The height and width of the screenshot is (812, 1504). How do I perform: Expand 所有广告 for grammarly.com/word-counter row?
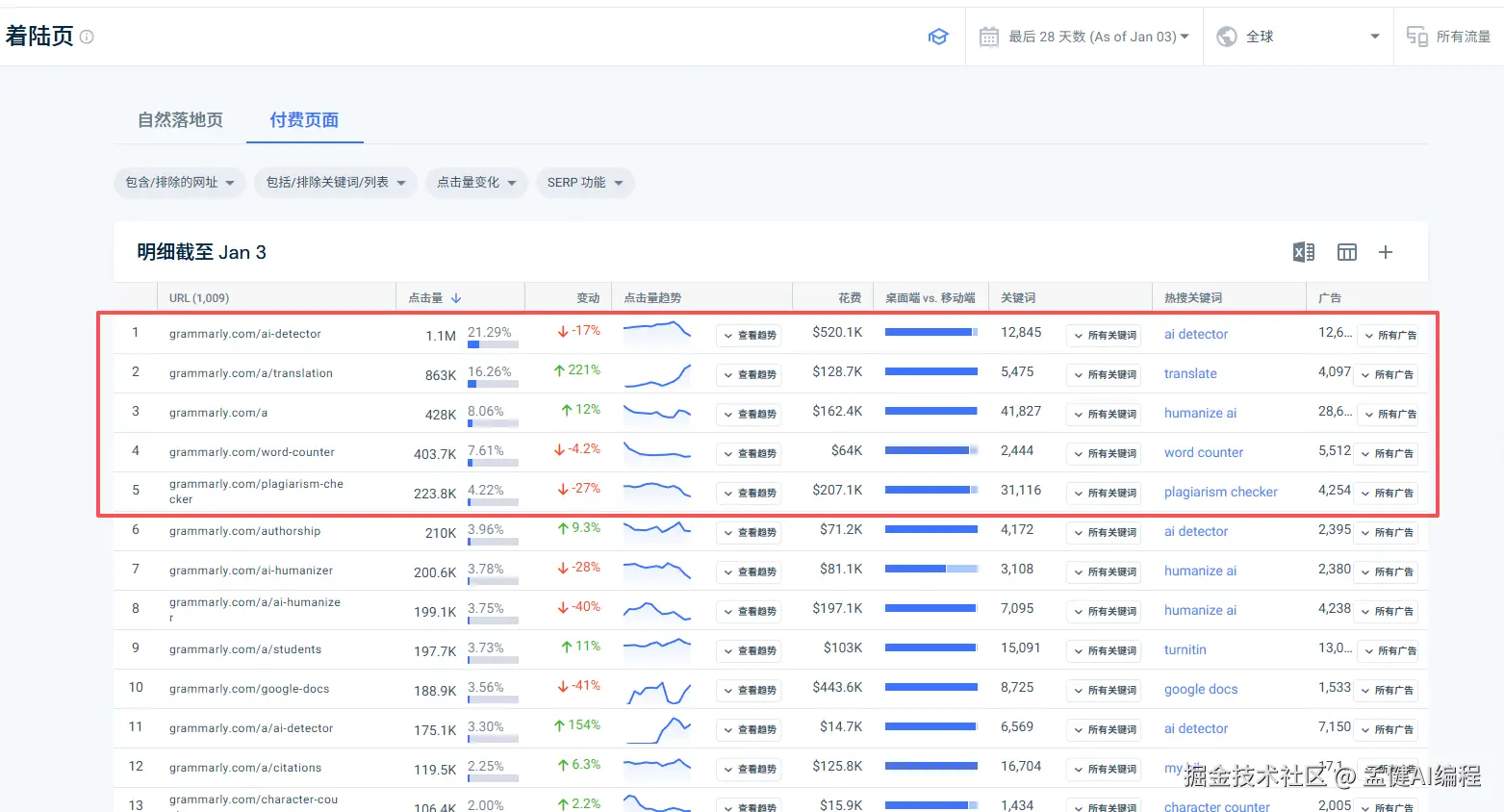point(1387,453)
